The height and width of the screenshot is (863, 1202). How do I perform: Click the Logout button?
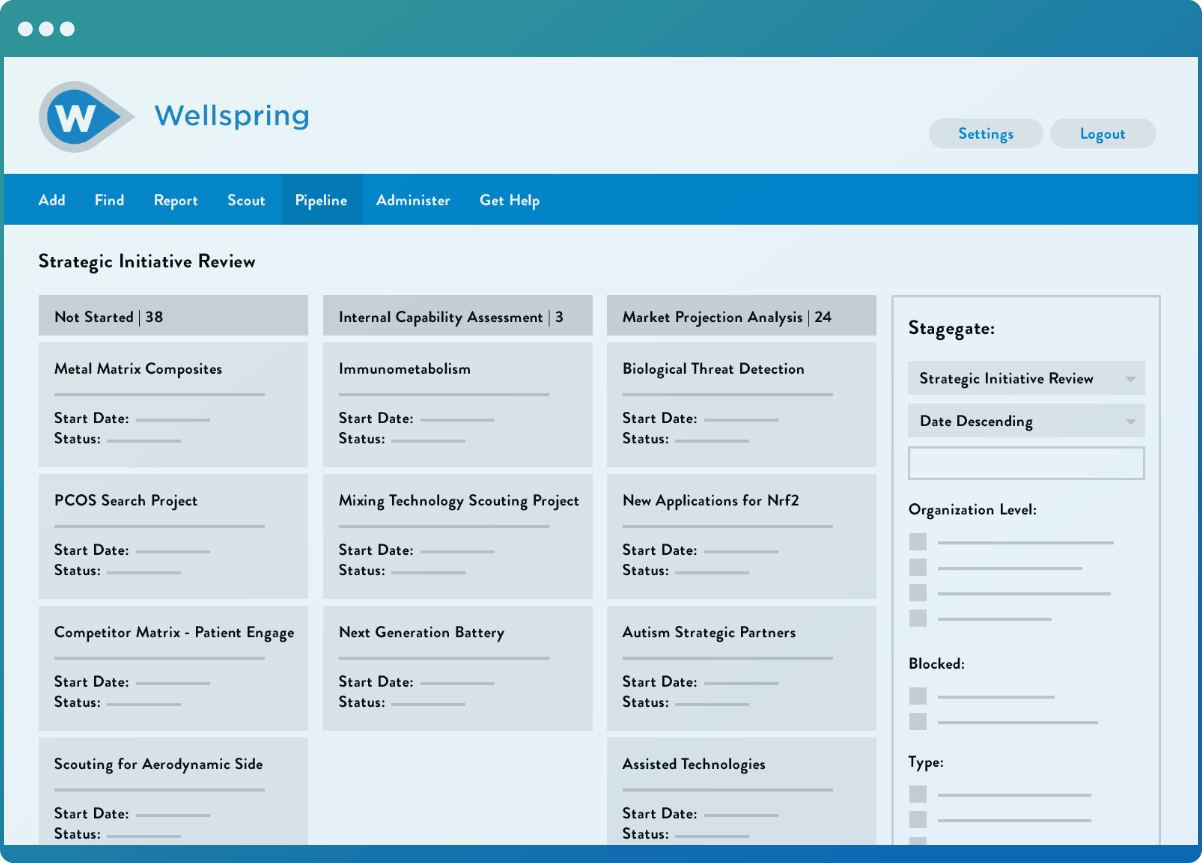click(1102, 134)
